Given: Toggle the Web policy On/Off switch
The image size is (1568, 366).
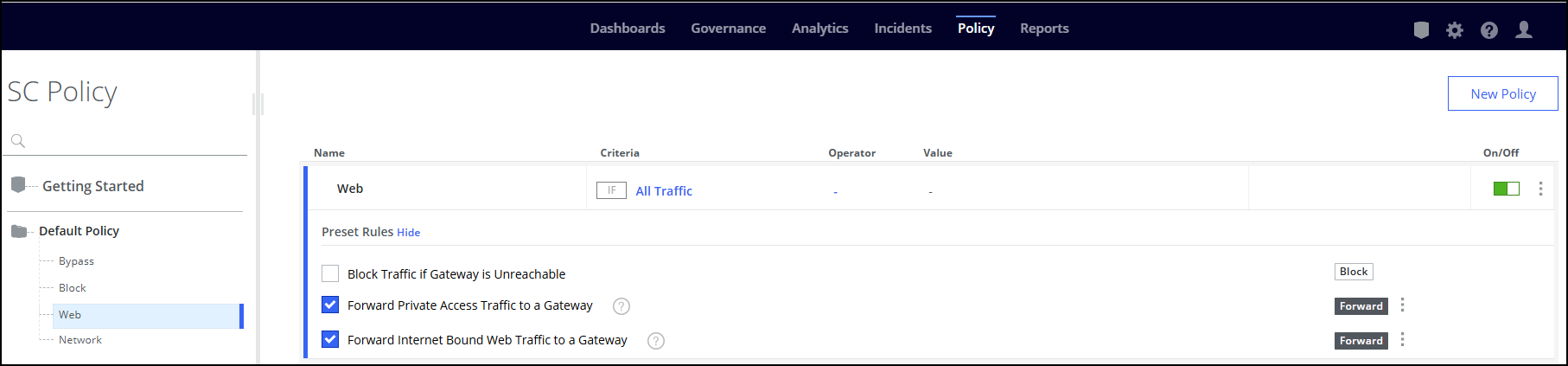Looking at the screenshot, I should tap(1506, 189).
